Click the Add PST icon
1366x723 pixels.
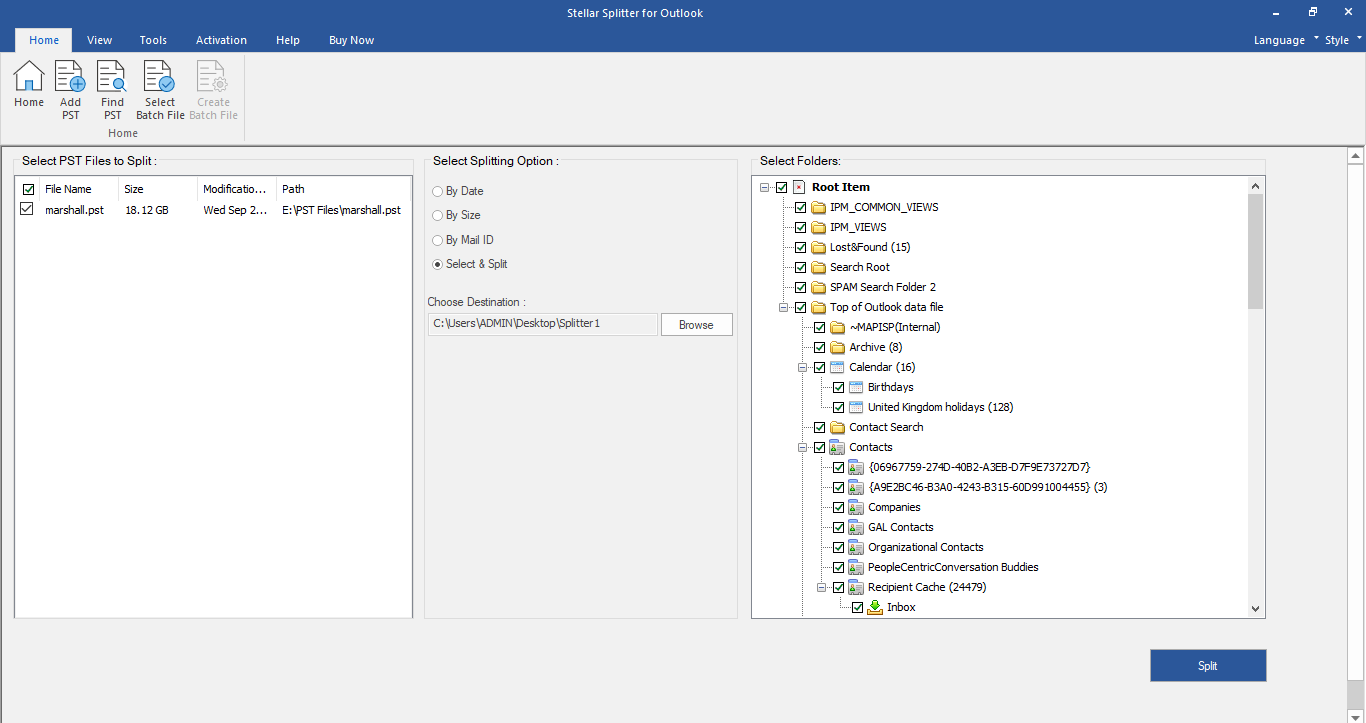(x=70, y=76)
